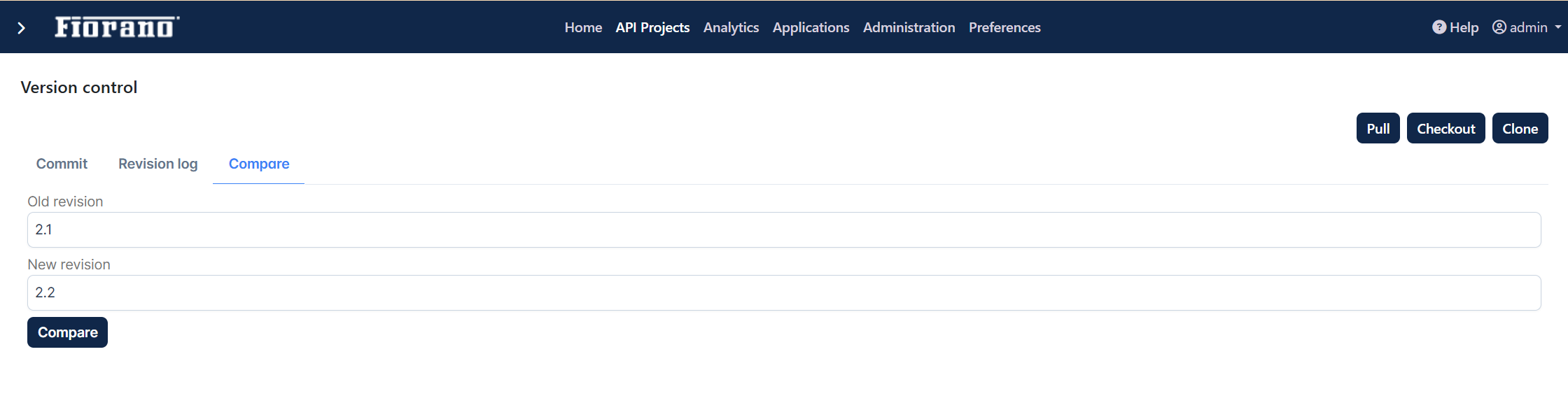This screenshot has width=1568, height=410.
Task: Select Preferences in the top navigation
Action: tap(1004, 27)
